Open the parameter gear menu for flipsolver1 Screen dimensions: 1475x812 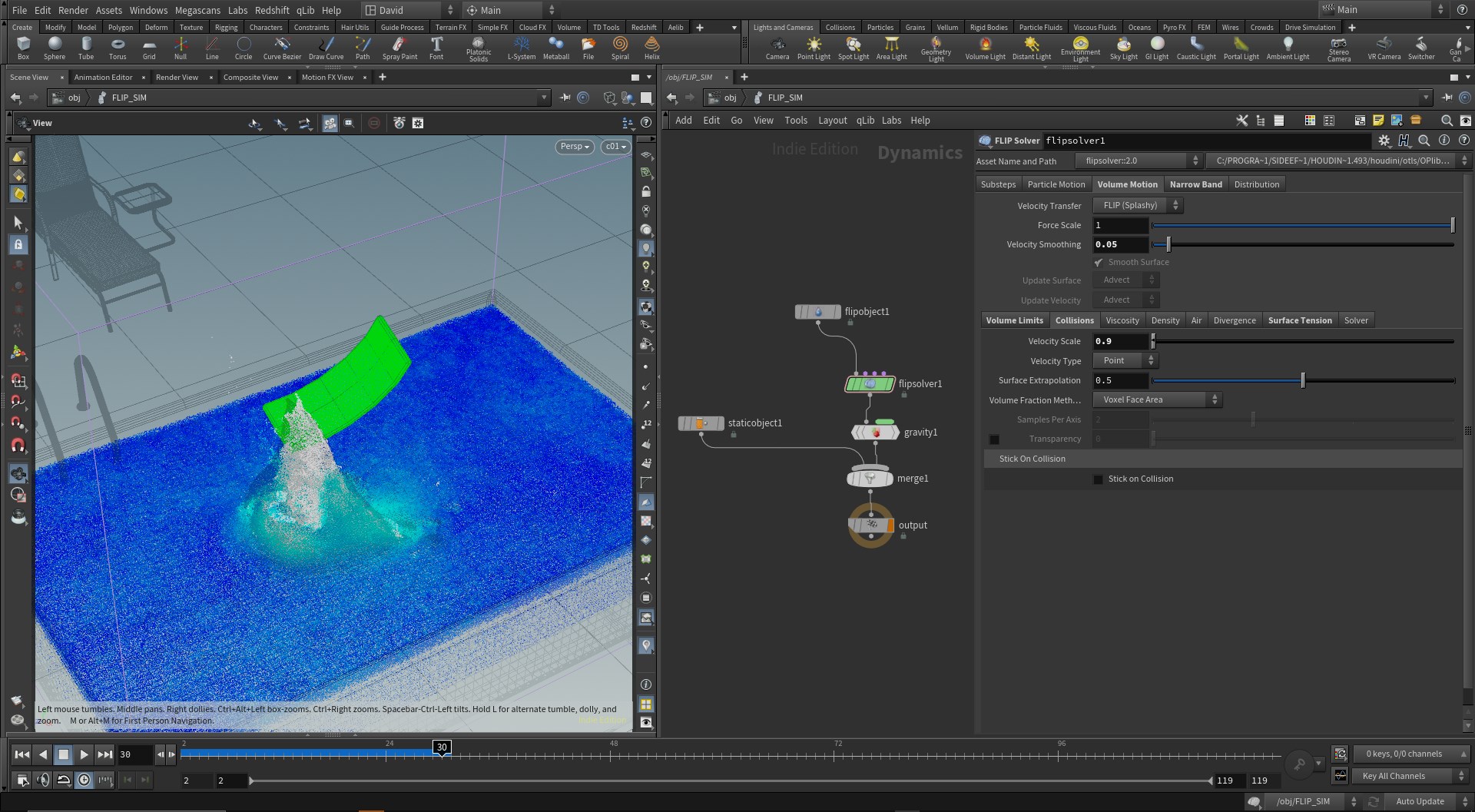coord(1384,141)
